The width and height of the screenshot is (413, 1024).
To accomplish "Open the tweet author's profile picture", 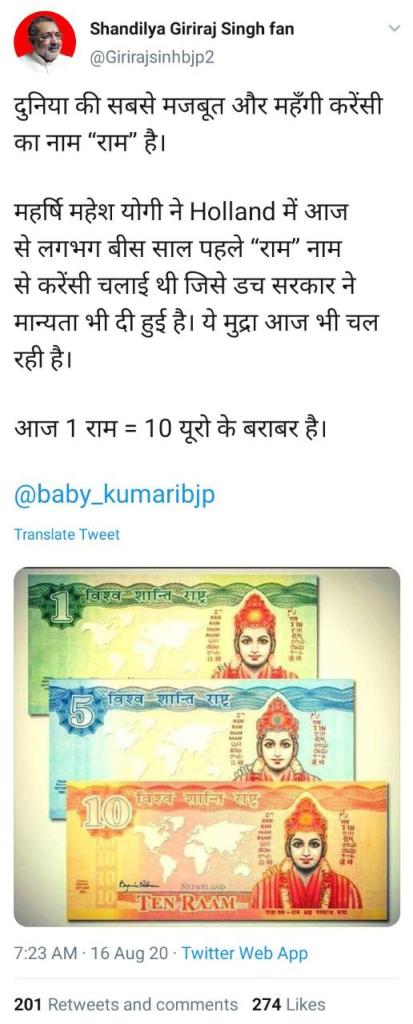I will (x=44, y=43).
